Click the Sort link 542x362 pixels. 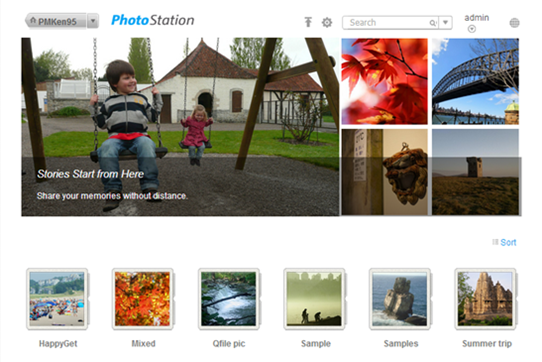tap(508, 242)
